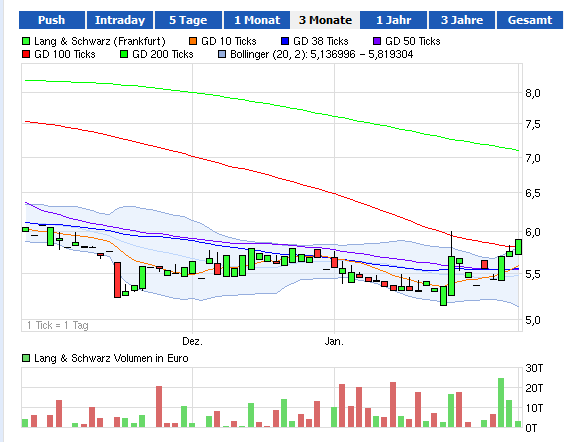Image resolution: width=565 pixels, height=442 pixels.
Task: Click the light blue Bollinger legend swatch
Action: 222,54
